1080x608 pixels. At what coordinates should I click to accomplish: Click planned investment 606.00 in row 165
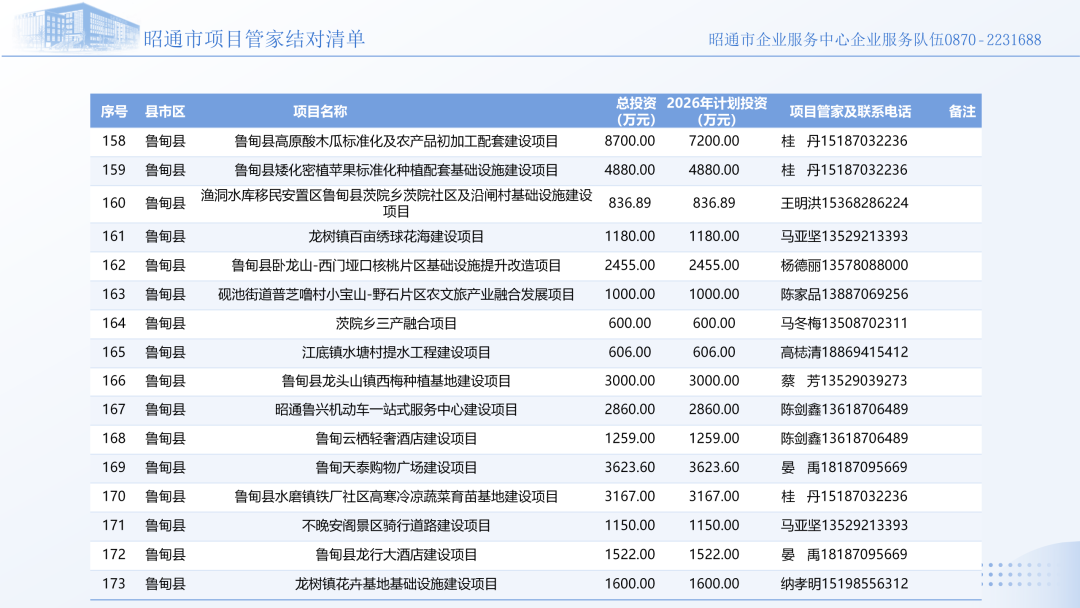[714, 352]
